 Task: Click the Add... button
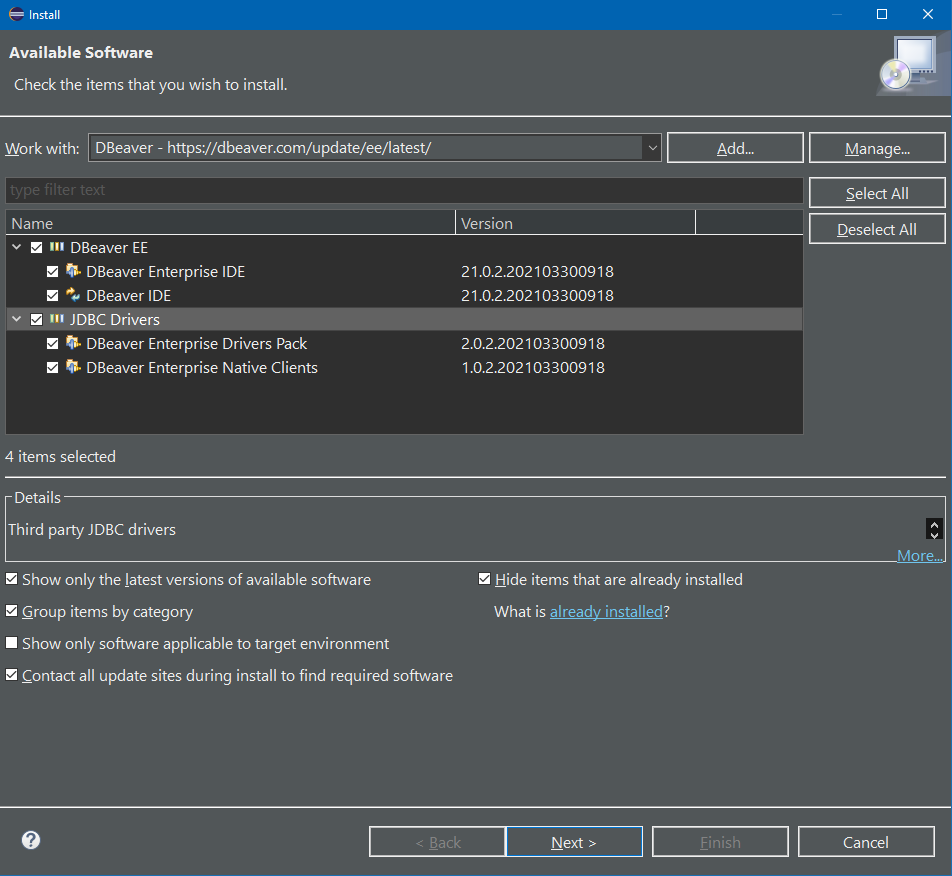tap(735, 148)
